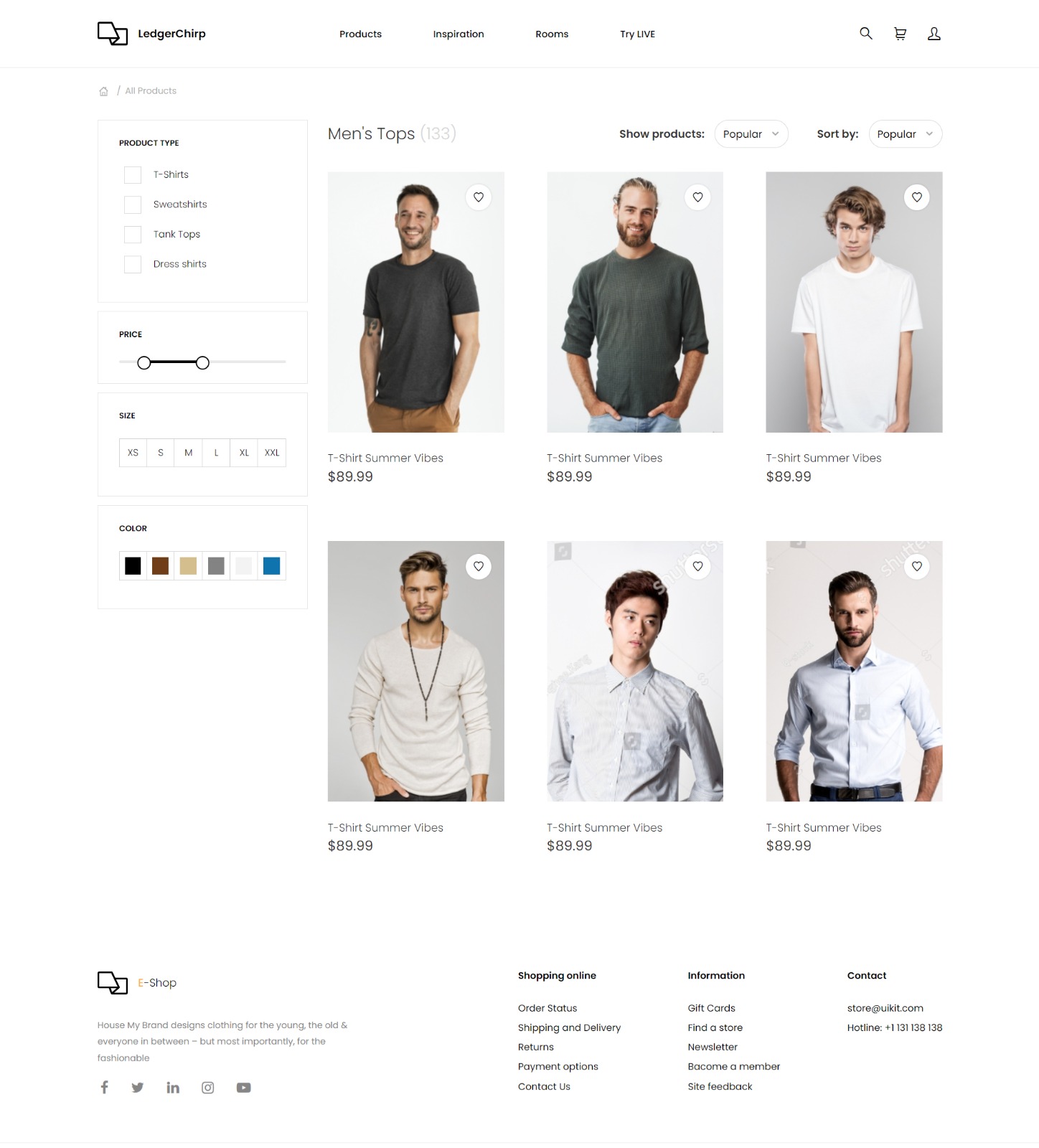Viewport: 1039px width, 1148px height.
Task: Select size XL filter
Action: tap(244, 453)
